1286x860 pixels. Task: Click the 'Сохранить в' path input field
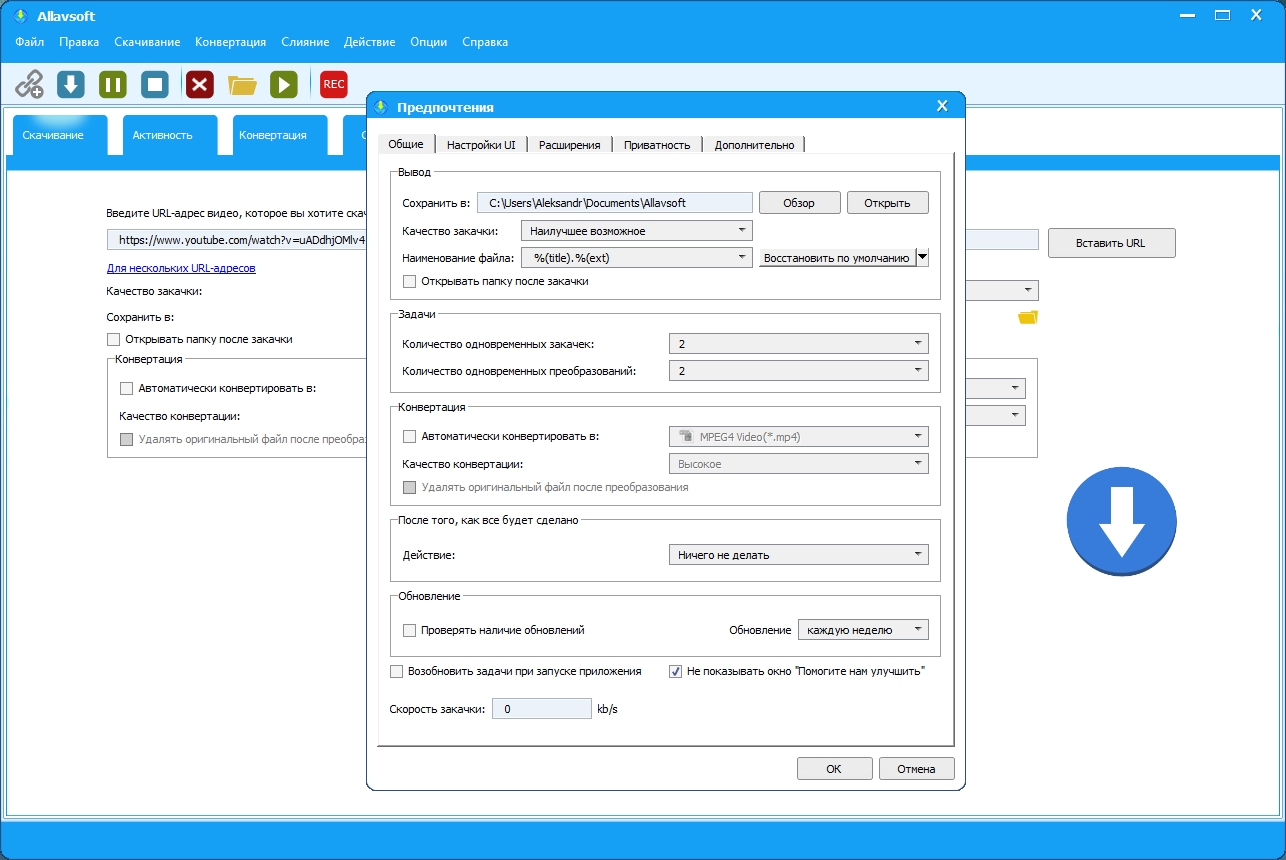[614, 203]
